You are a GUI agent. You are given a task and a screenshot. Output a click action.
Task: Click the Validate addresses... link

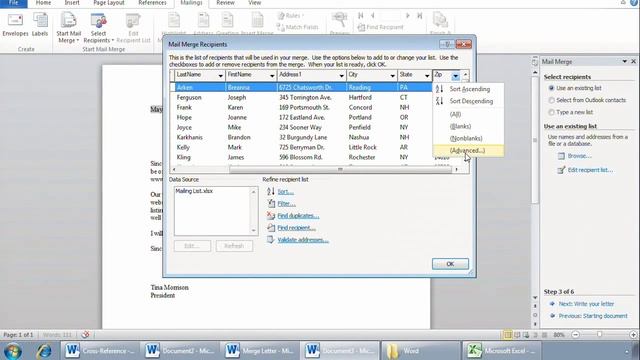(303, 240)
